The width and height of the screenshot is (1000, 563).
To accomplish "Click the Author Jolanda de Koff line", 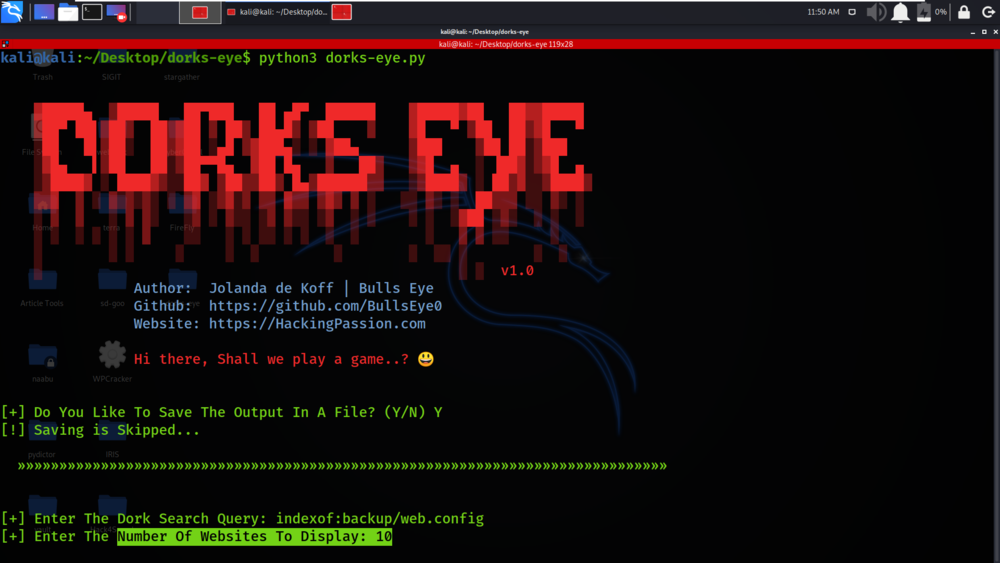I will pyautogui.click(x=283, y=288).
